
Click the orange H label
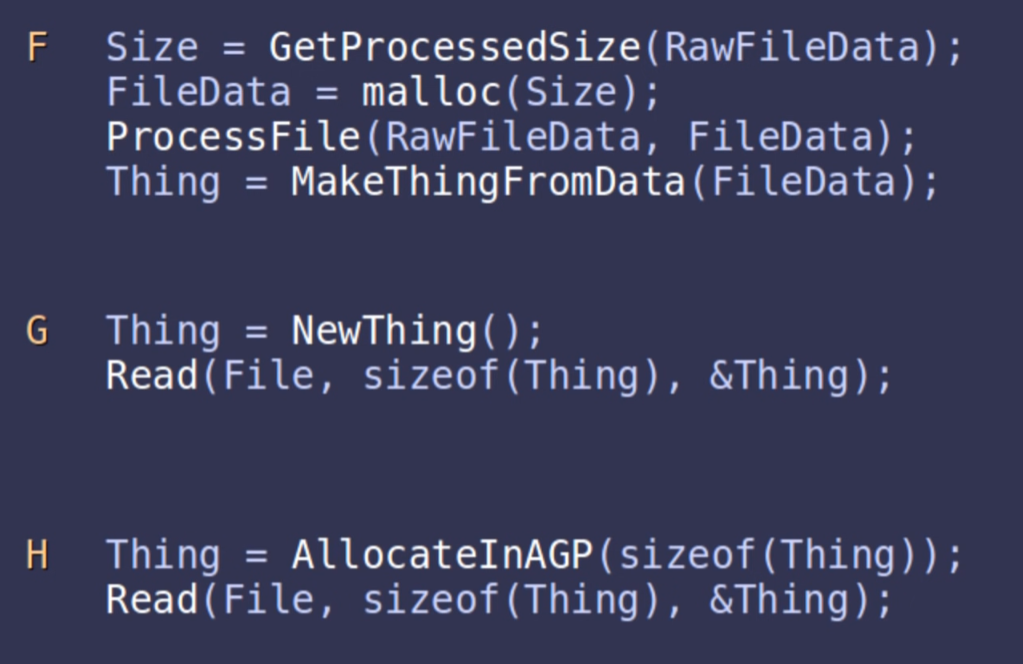click(x=37, y=555)
